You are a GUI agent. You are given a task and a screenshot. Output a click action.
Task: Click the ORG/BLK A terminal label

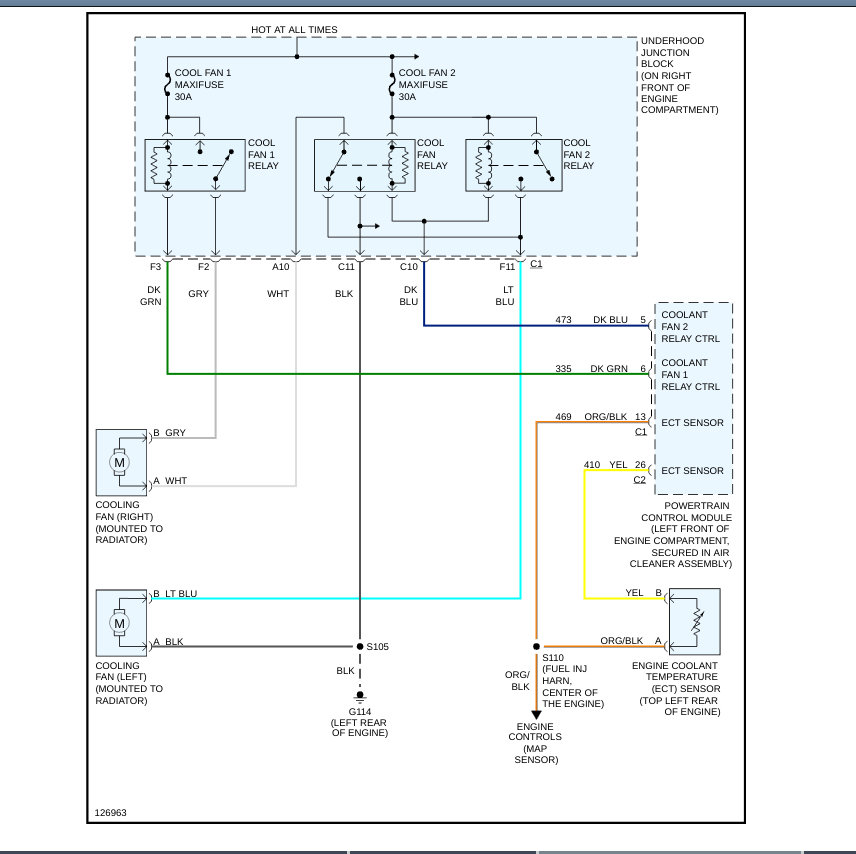(x=631, y=640)
